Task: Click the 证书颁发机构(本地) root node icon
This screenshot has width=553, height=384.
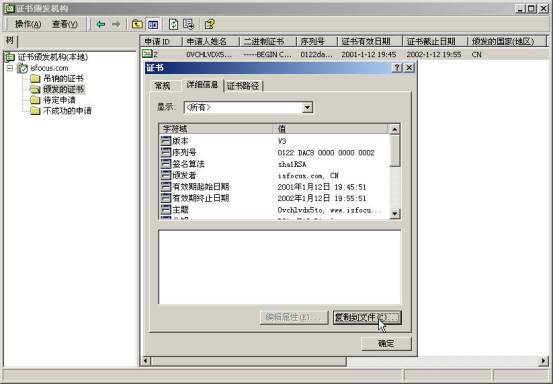Action: pyautogui.click(x=10, y=57)
